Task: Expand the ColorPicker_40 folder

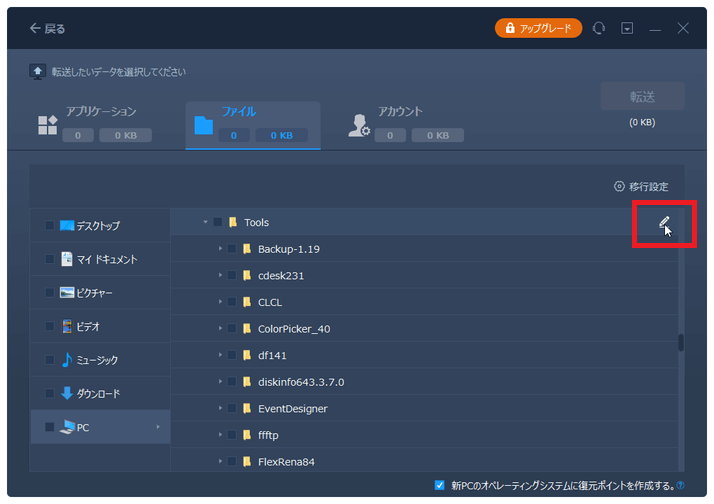Action: [220, 329]
